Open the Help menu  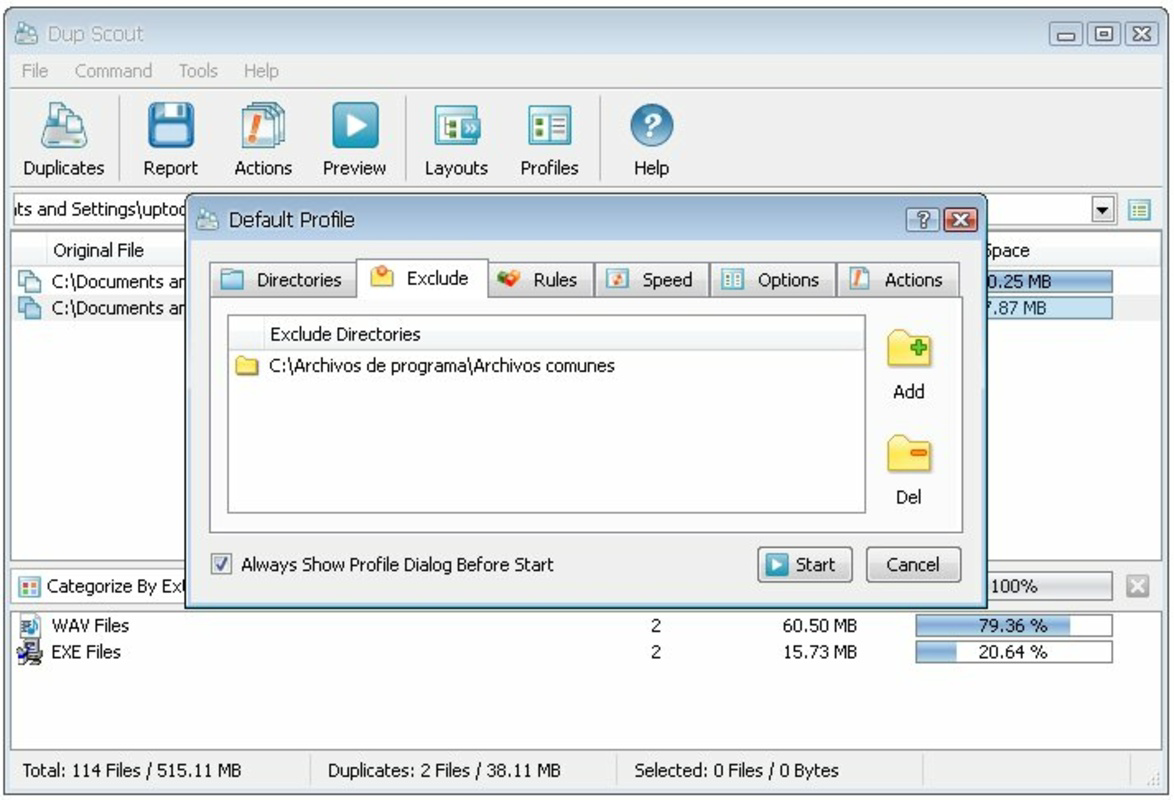click(x=261, y=70)
